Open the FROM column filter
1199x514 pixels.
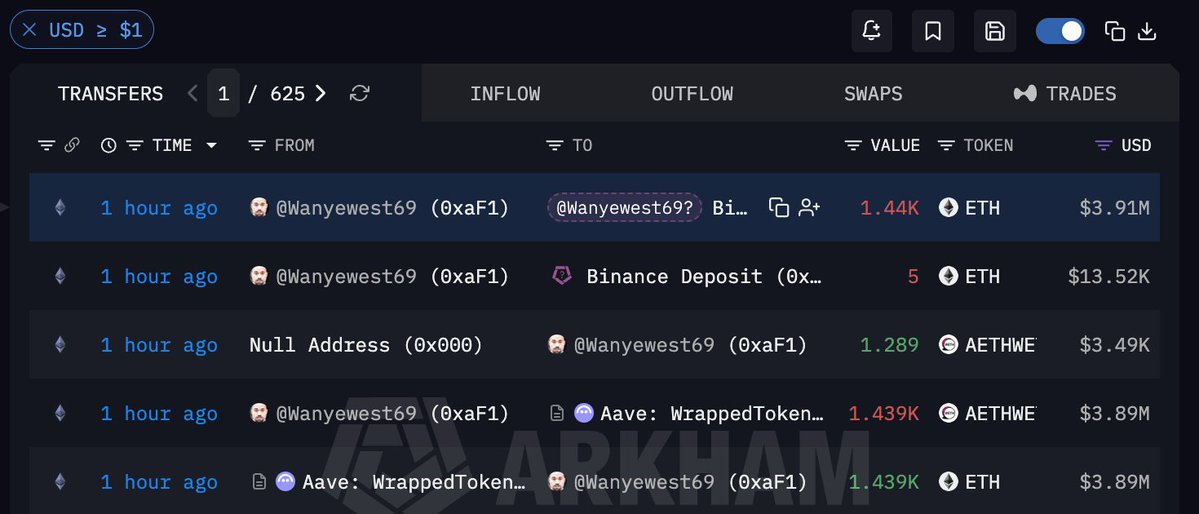pos(257,145)
